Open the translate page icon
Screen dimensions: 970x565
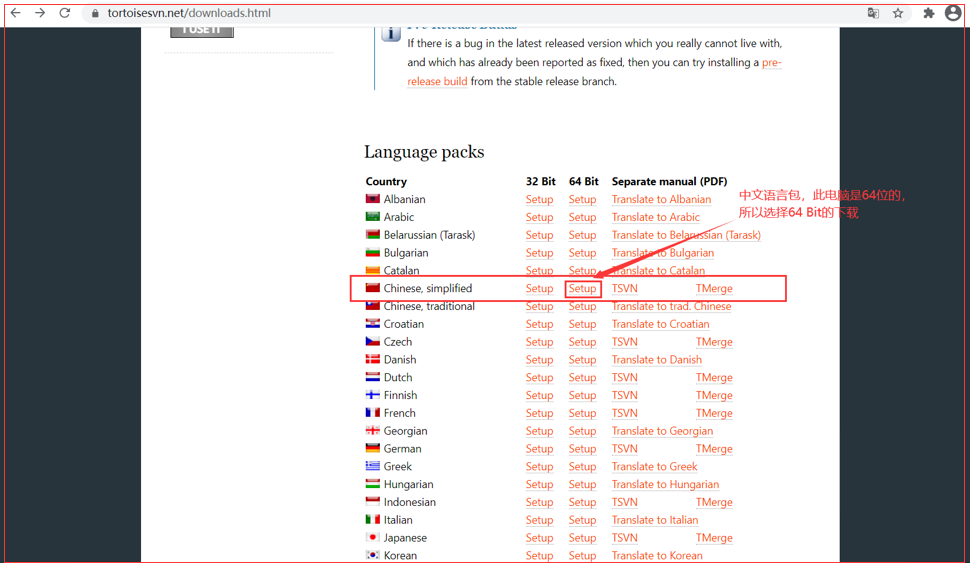tap(873, 13)
